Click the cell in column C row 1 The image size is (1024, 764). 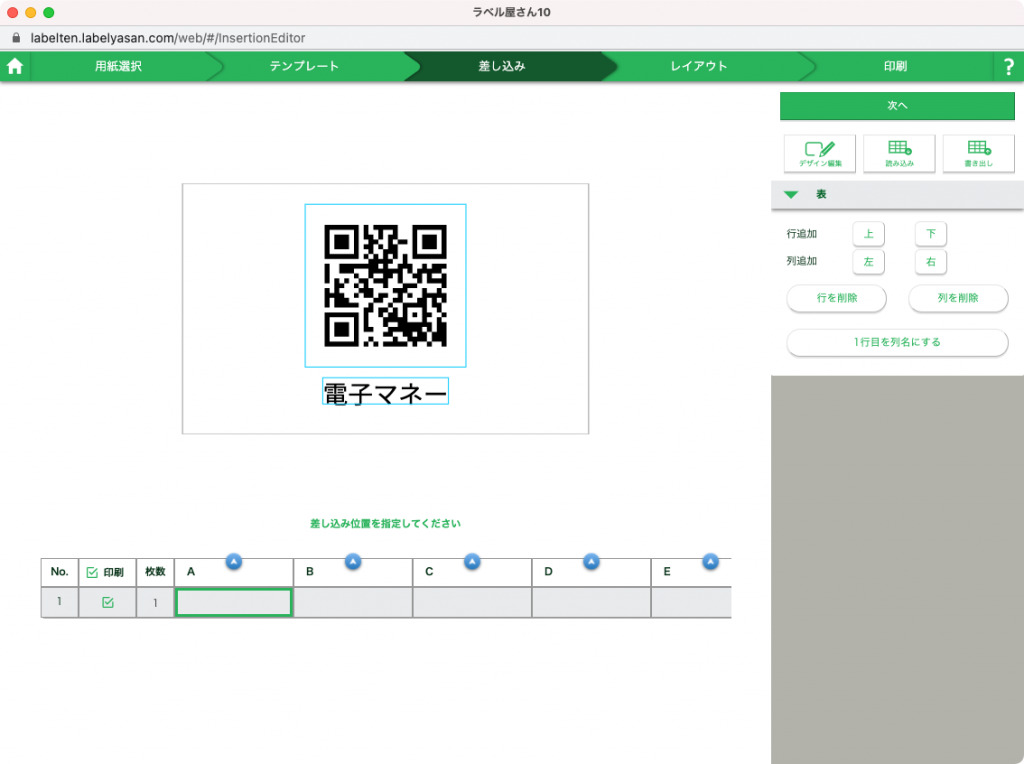[472, 602]
